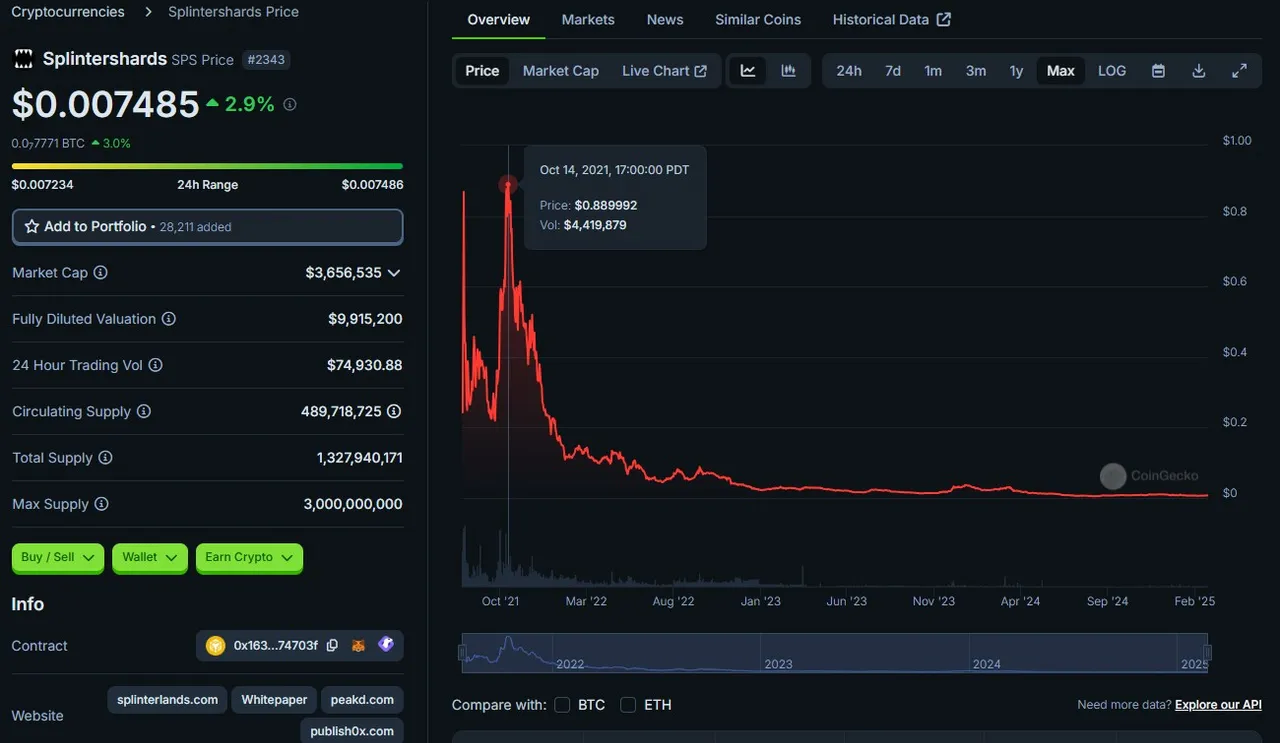Click info icon after 489,718,725 value
Screen dimensions: 1280x743
(x=394, y=412)
